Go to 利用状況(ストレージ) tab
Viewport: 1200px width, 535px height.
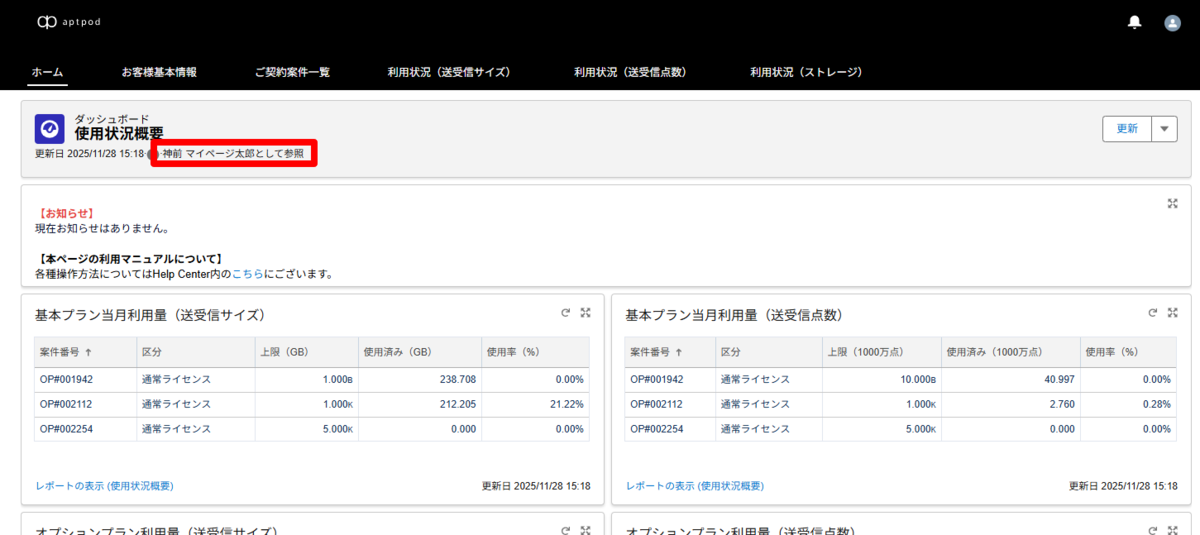point(806,72)
